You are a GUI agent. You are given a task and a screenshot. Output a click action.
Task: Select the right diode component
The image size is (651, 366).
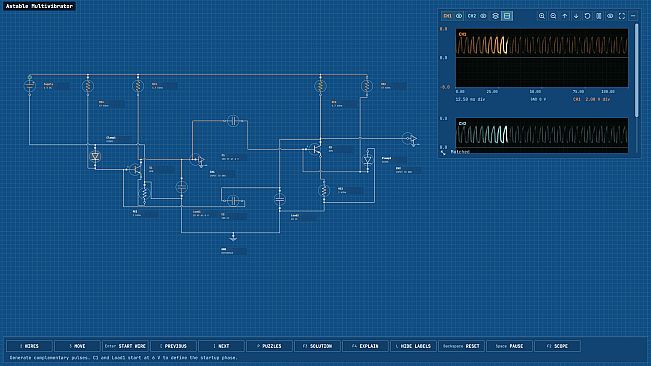[x=367, y=160]
